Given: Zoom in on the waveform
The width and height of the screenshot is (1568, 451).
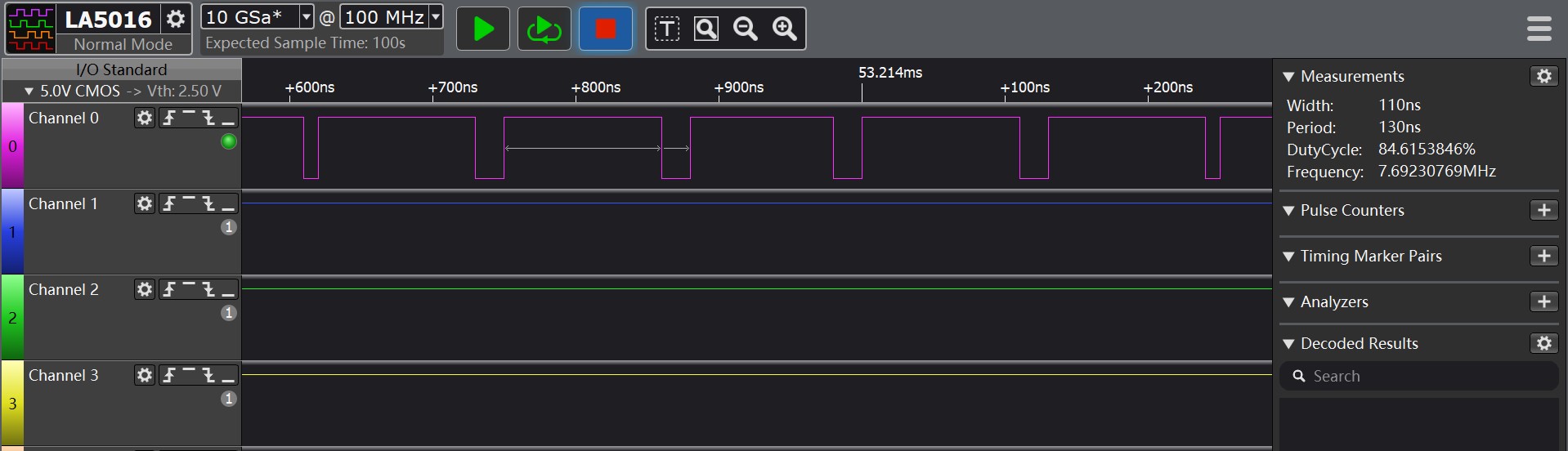Looking at the screenshot, I should [x=785, y=29].
